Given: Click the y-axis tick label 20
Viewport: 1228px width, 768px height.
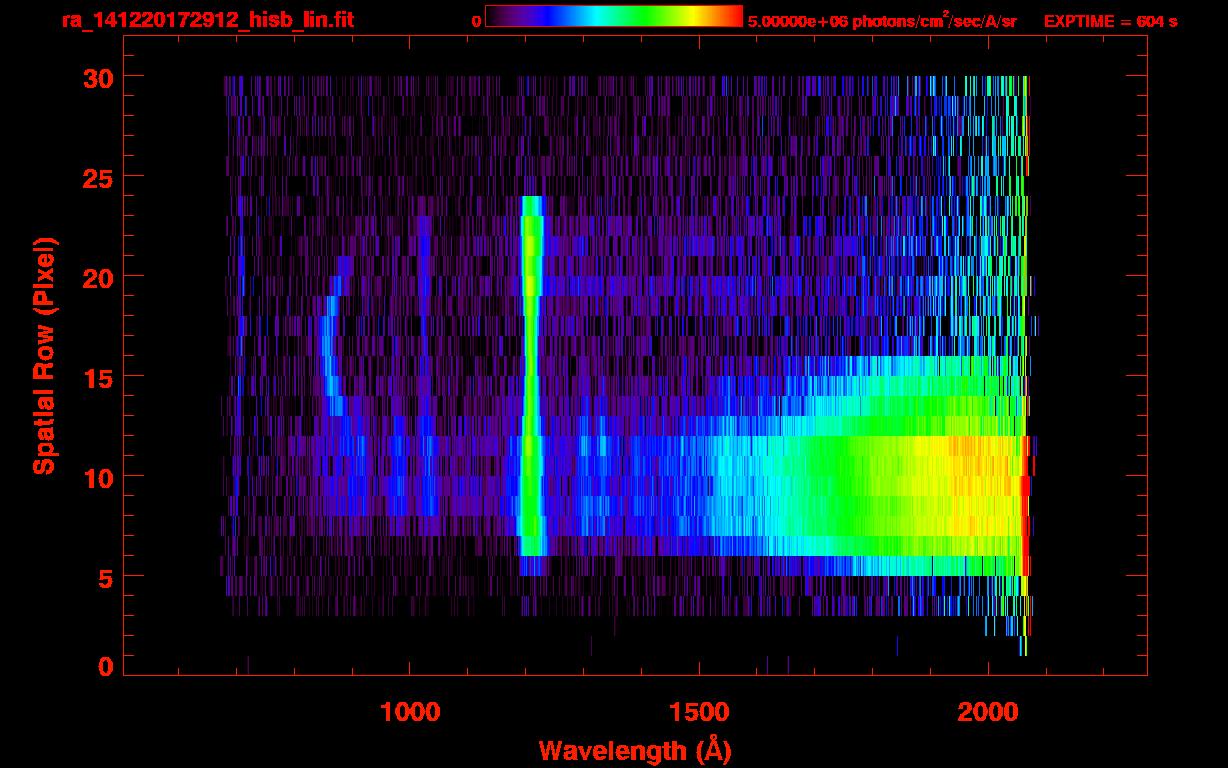Looking at the screenshot, I should pyautogui.click(x=98, y=277).
